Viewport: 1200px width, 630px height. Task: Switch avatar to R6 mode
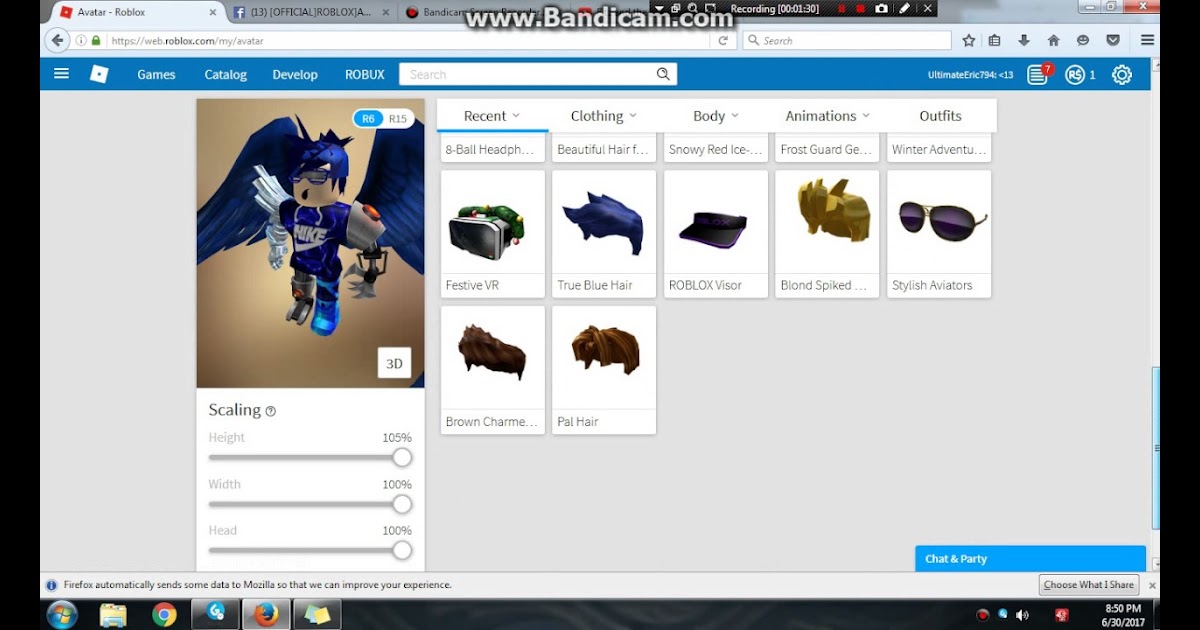(x=368, y=118)
